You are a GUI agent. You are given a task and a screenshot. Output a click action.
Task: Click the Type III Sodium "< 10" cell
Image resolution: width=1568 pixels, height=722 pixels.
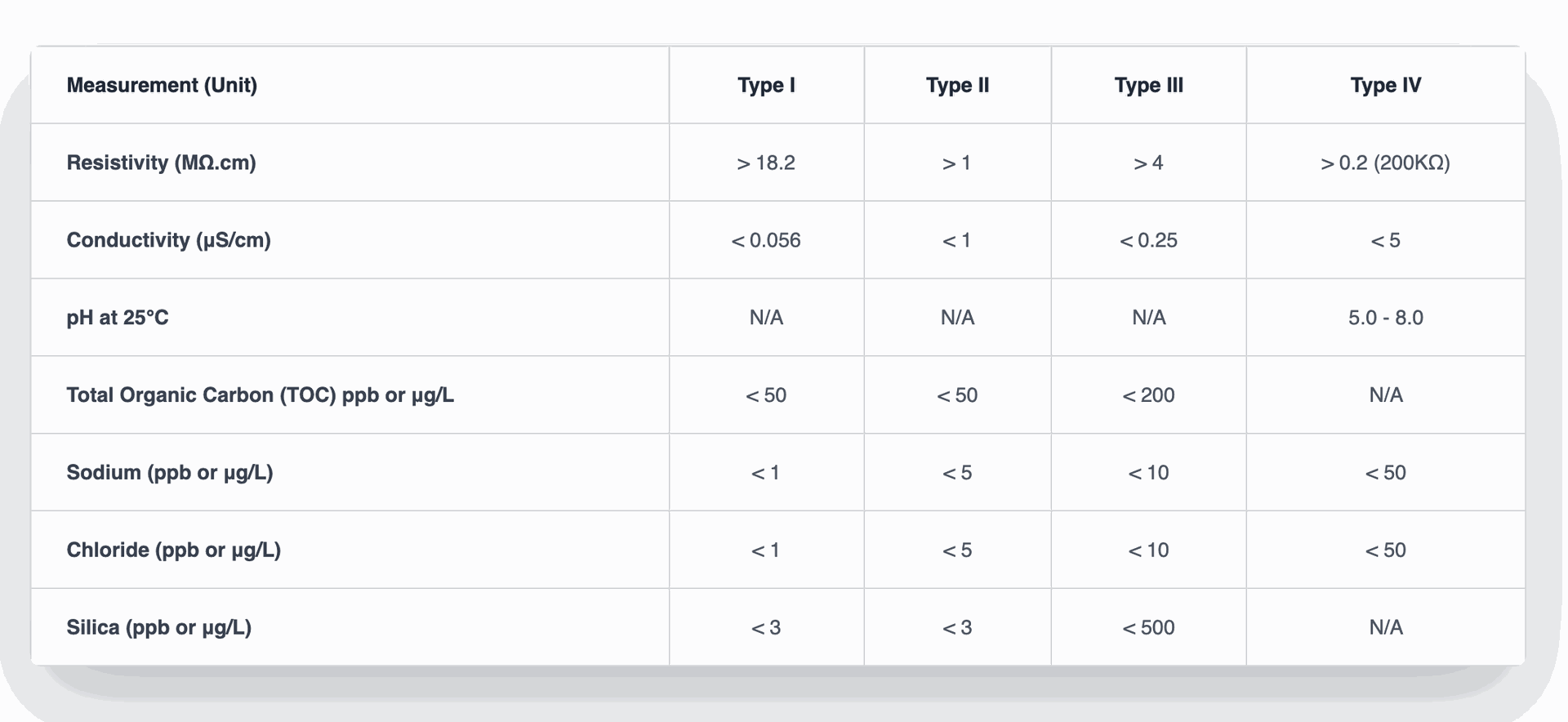coord(1148,473)
